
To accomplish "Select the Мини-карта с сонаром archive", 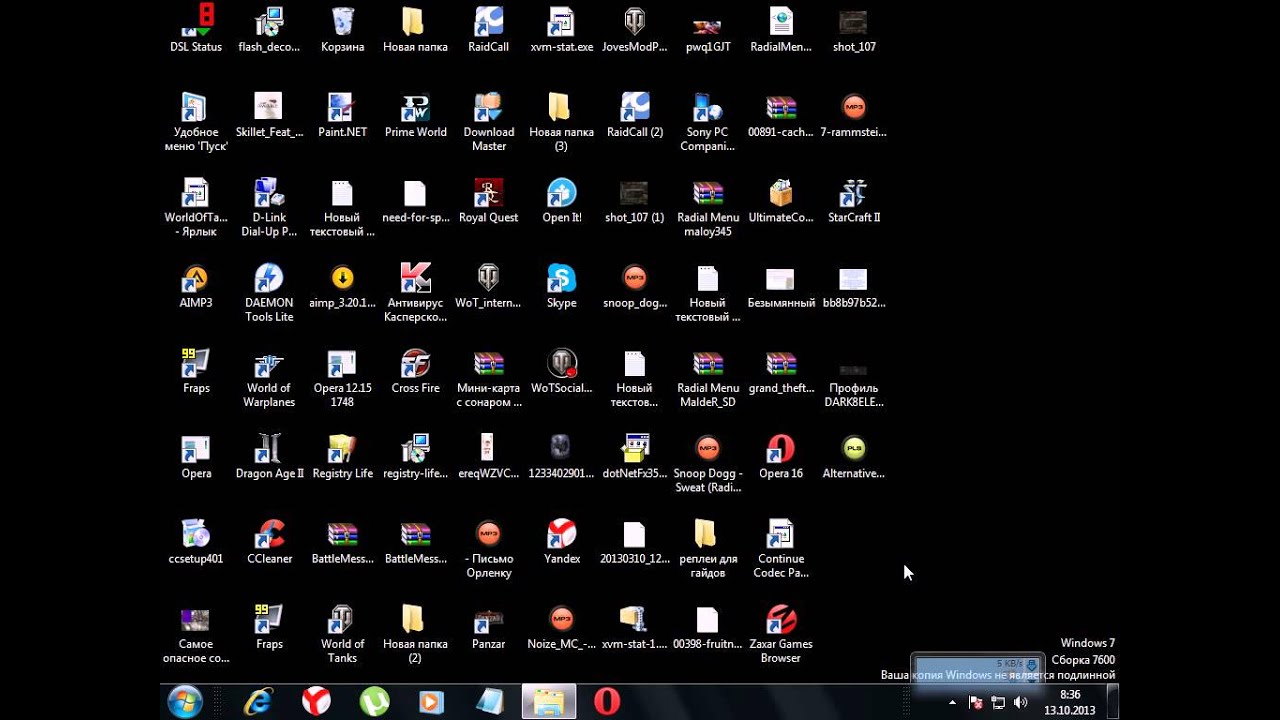I will (x=488, y=378).
